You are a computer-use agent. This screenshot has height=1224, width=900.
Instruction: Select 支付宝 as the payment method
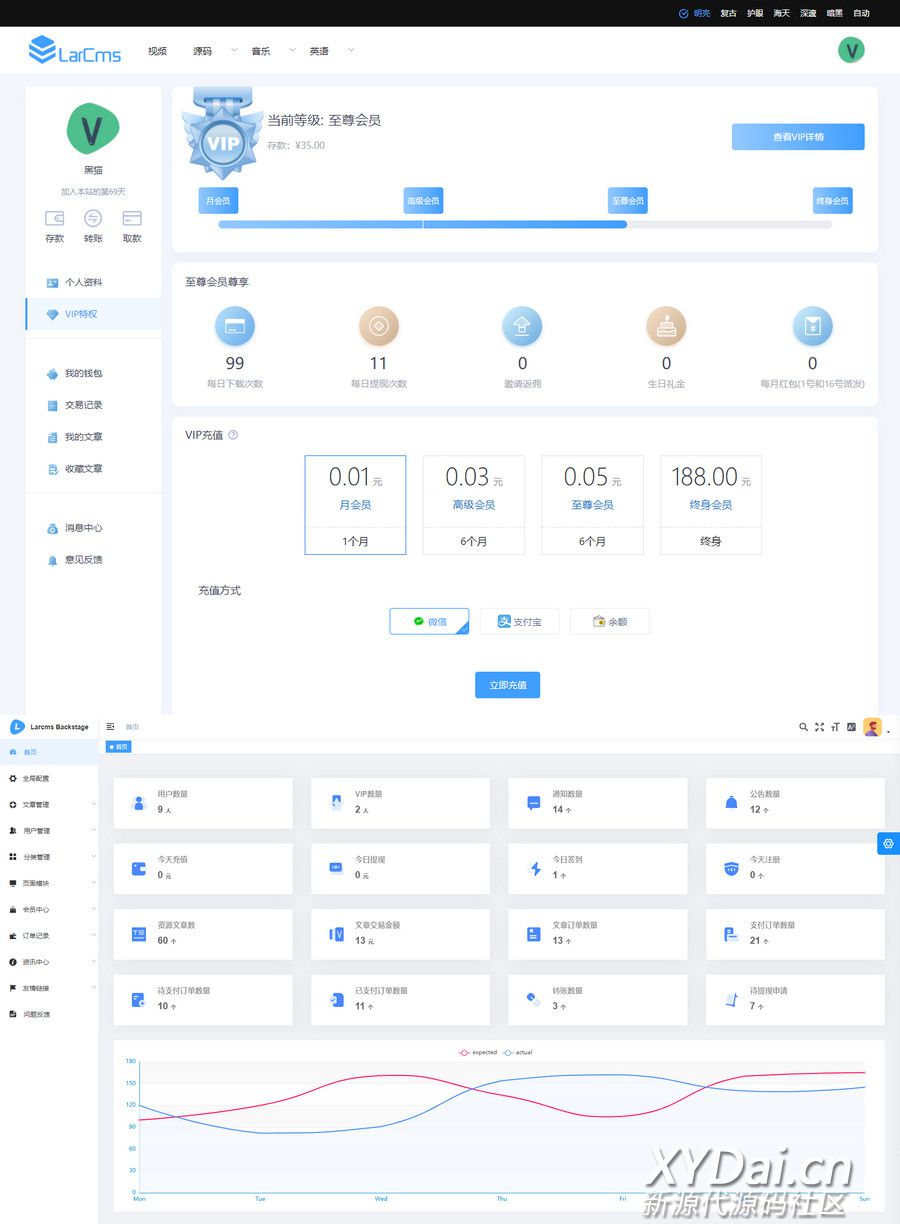tap(519, 621)
